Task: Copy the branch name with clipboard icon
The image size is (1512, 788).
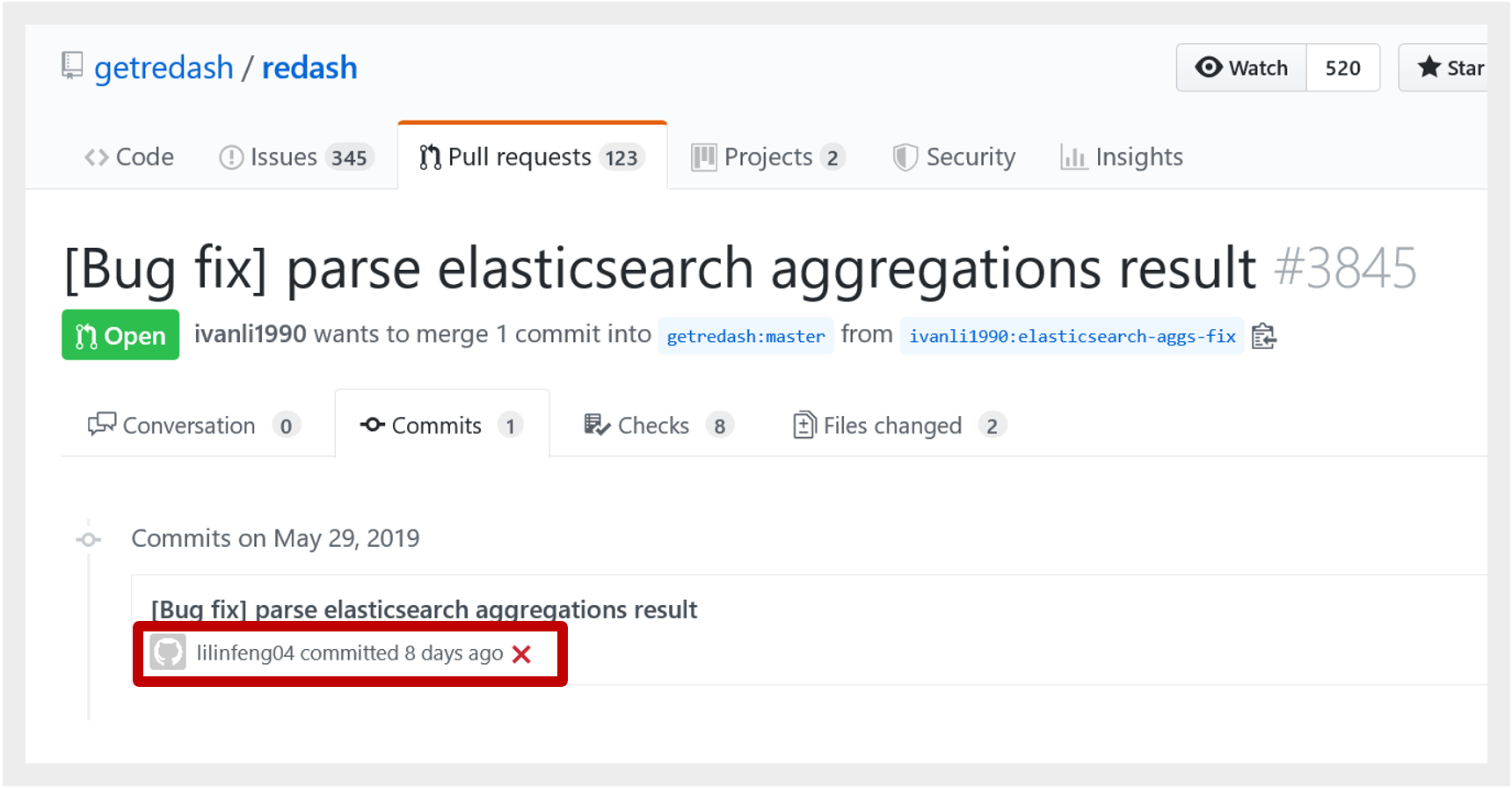Action: pyautogui.click(x=1264, y=336)
